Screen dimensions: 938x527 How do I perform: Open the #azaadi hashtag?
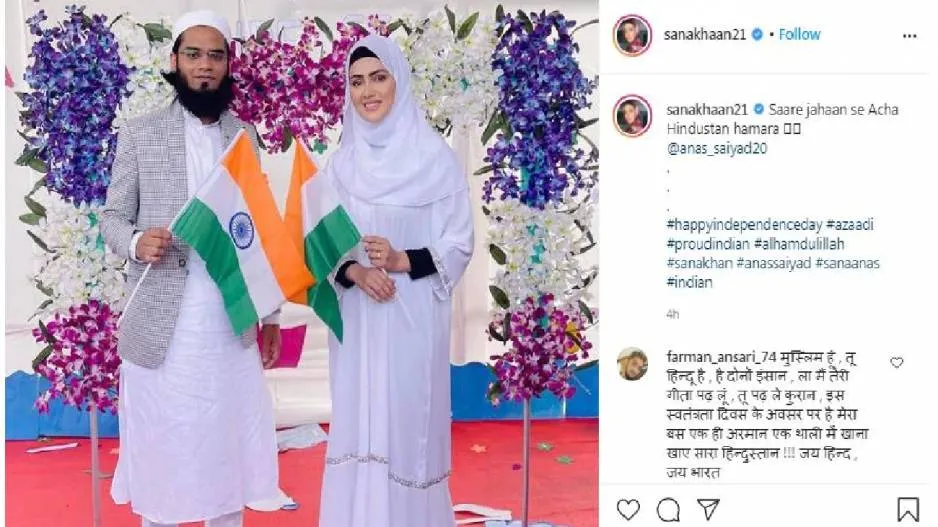coord(850,225)
